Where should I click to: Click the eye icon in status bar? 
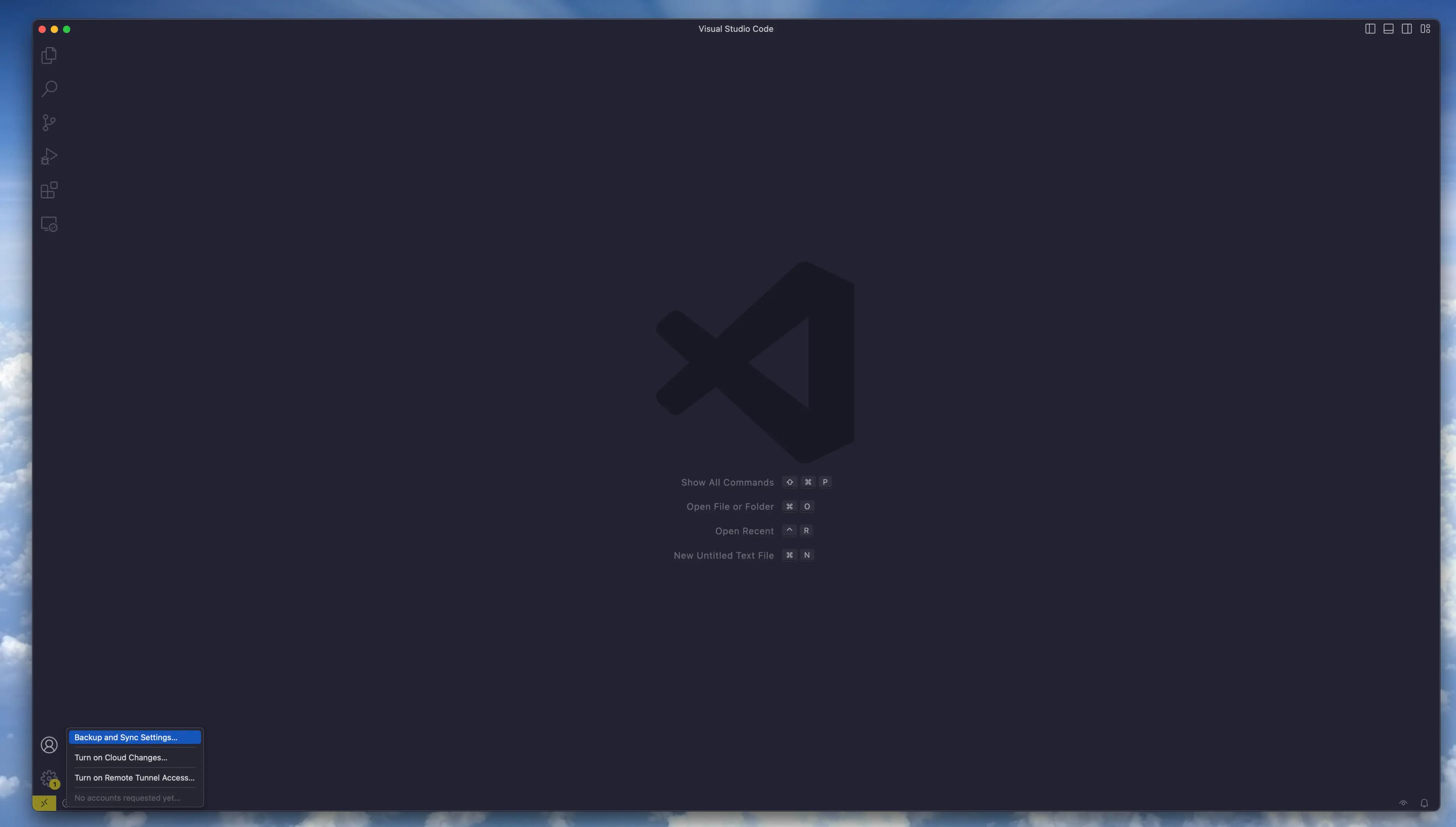(1403, 803)
